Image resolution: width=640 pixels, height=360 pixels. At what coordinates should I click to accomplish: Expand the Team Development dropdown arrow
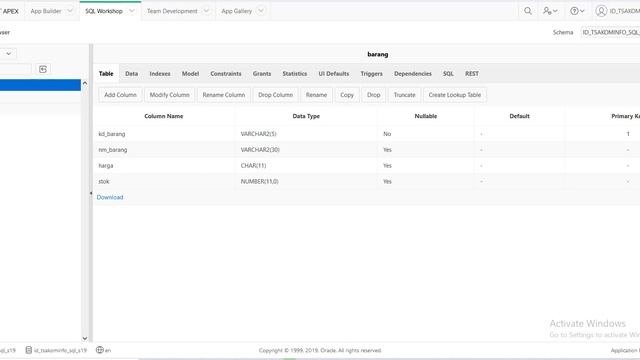click(206, 11)
